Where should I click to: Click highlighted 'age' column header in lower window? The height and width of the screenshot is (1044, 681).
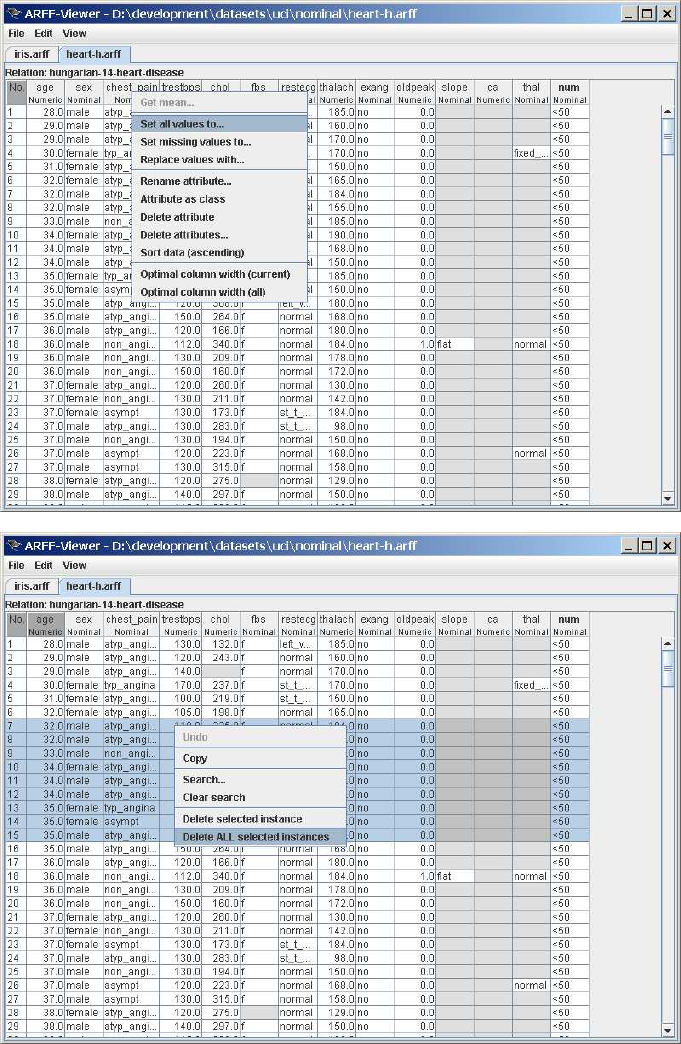click(45, 625)
